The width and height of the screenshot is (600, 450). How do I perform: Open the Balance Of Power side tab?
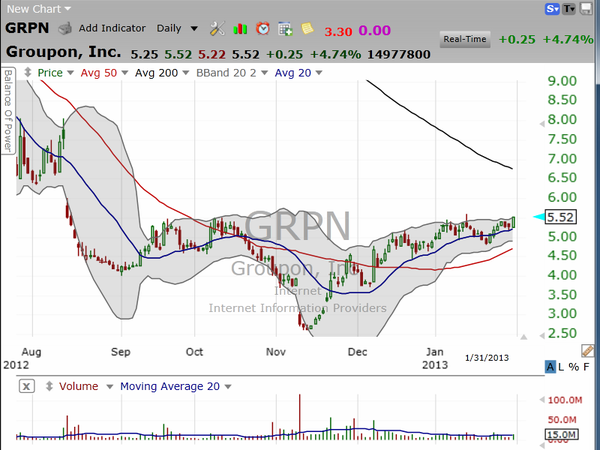[8, 111]
